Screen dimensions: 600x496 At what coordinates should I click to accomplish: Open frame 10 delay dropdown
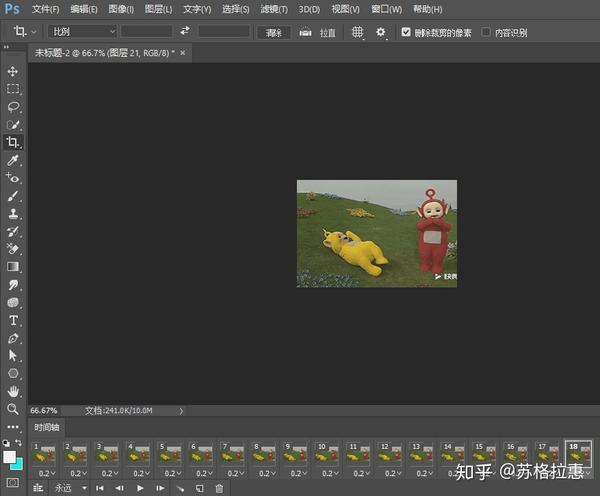click(x=330, y=473)
